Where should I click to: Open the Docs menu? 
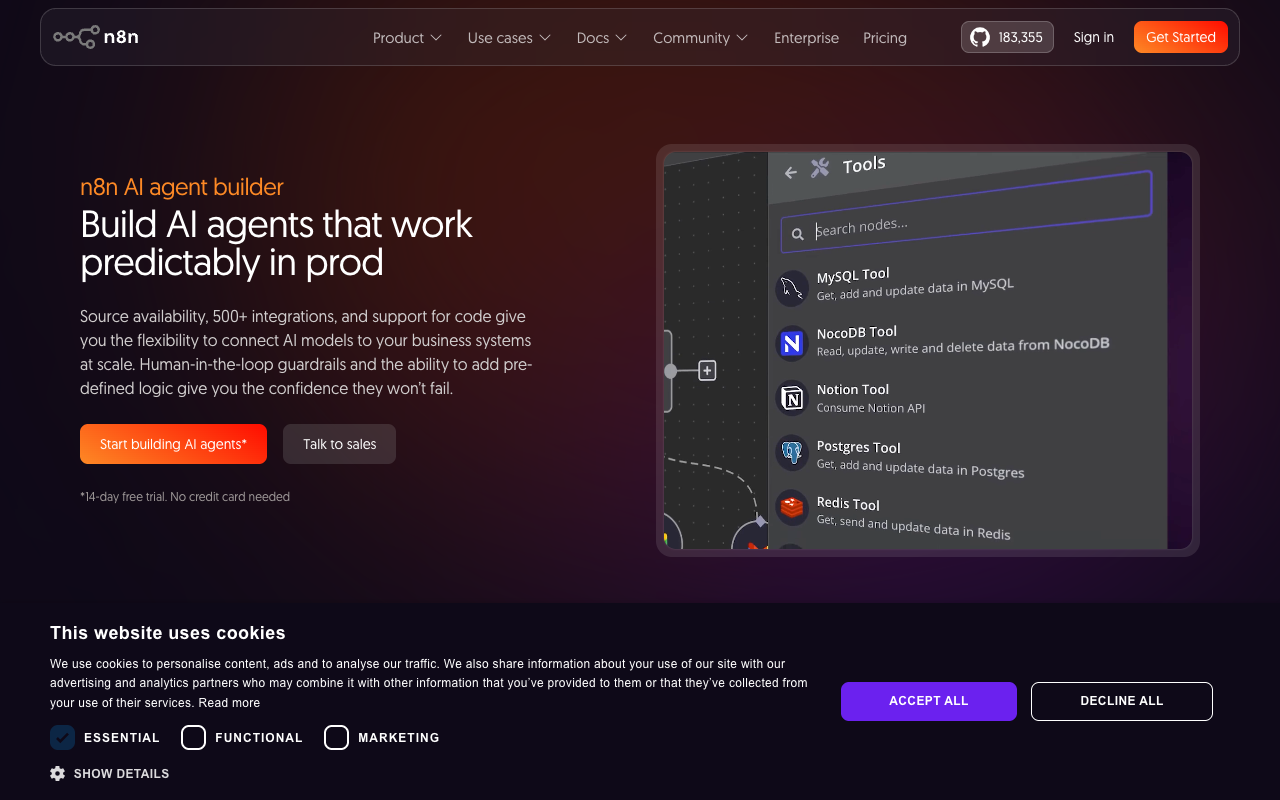point(601,37)
